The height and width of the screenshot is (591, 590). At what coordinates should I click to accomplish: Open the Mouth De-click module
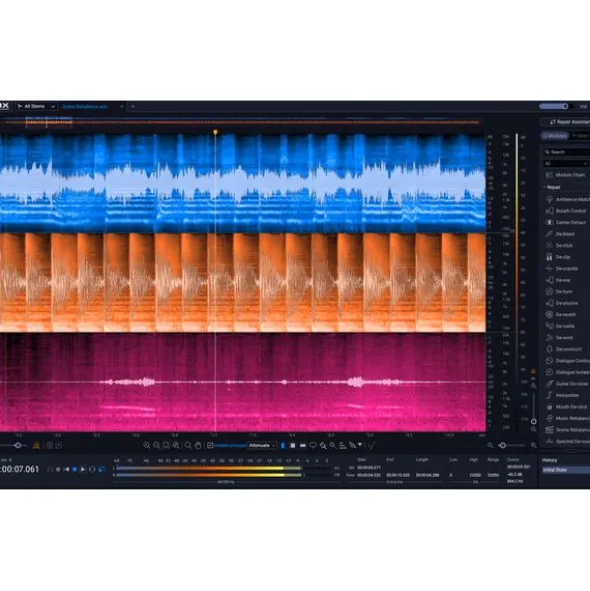pos(567,407)
